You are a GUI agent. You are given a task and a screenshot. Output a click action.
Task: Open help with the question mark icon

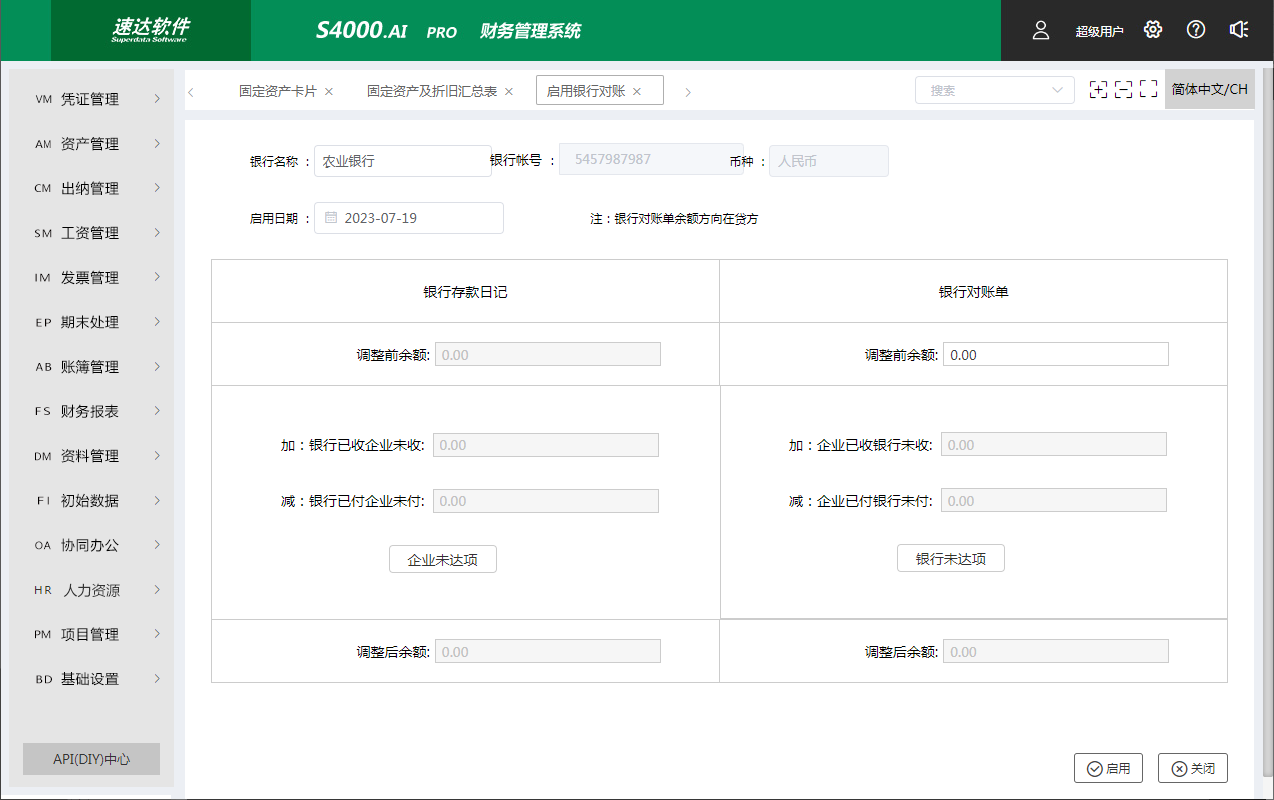coord(1196,30)
